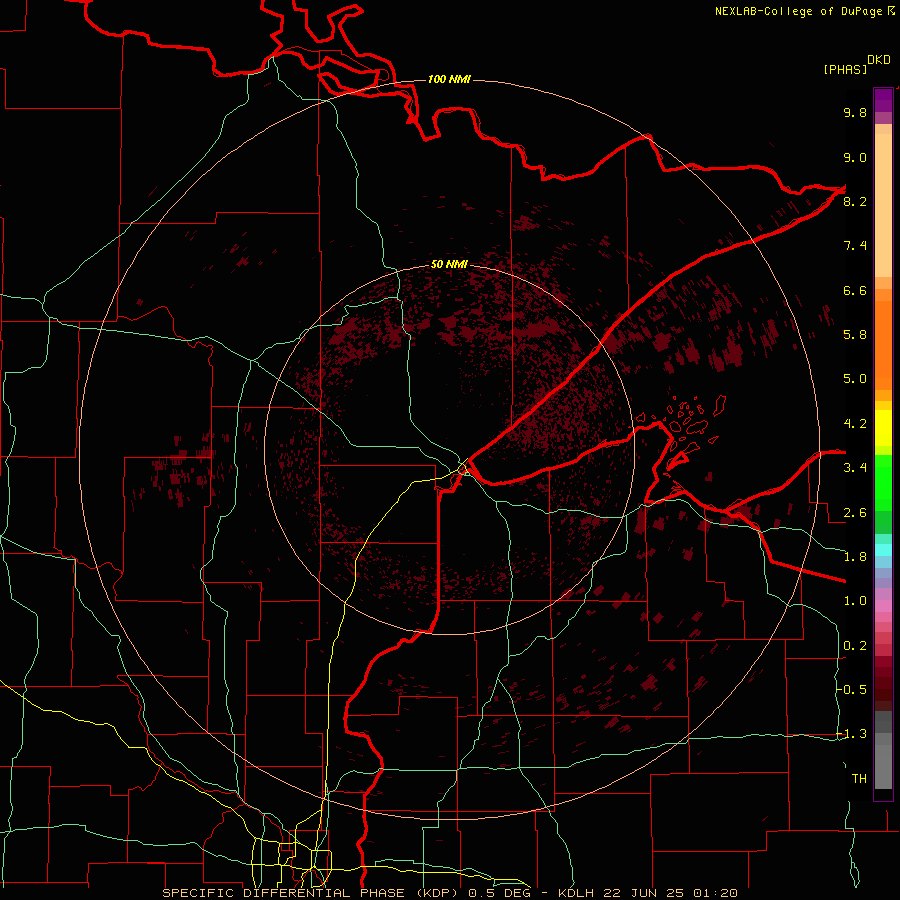Click the 100 NMI range ring label
Screen dimensions: 900x900
449,79
